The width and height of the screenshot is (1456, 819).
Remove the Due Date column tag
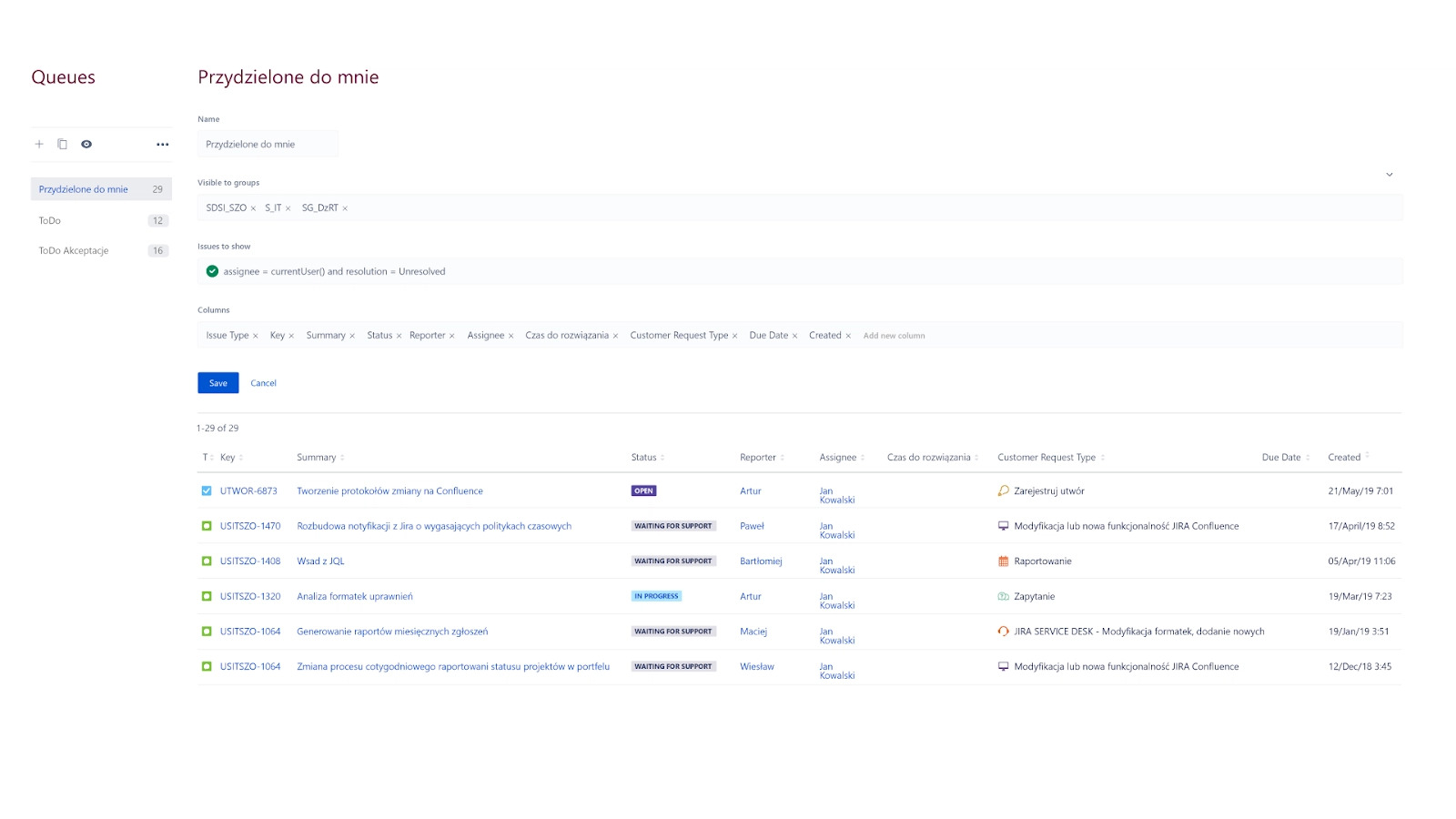(794, 336)
